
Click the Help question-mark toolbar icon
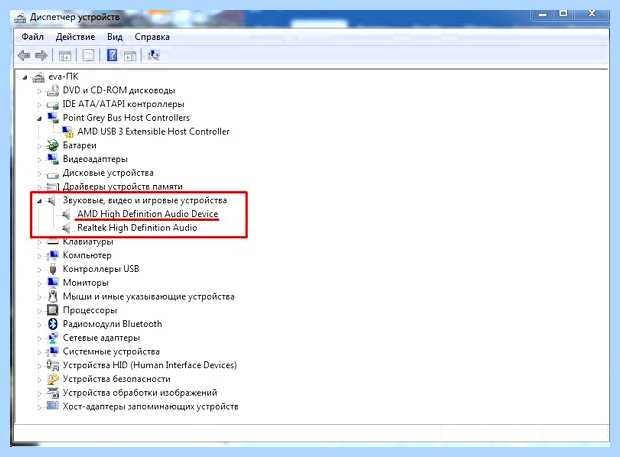[x=112, y=55]
